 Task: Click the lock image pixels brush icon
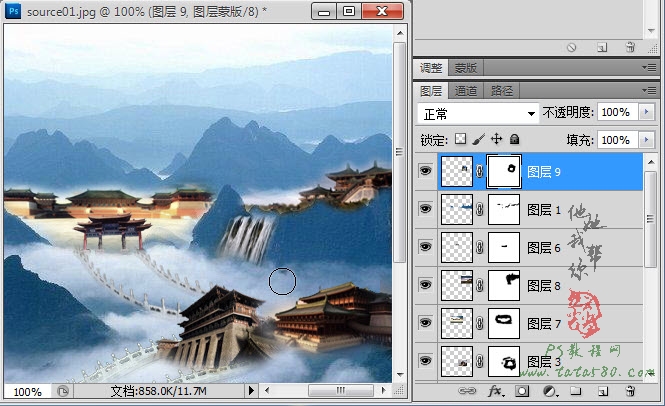coord(478,139)
